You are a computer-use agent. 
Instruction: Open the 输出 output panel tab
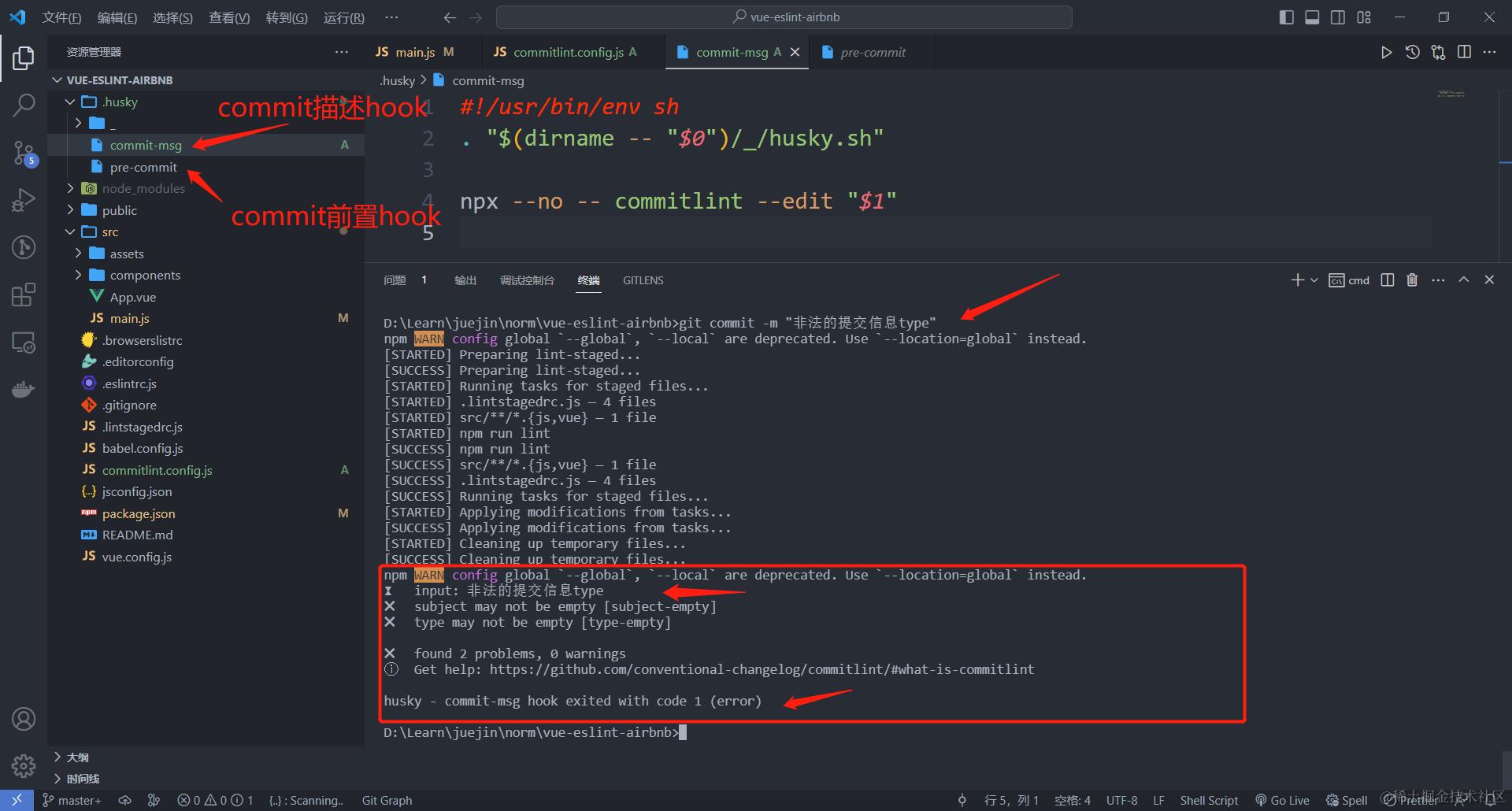(x=465, y=280)
